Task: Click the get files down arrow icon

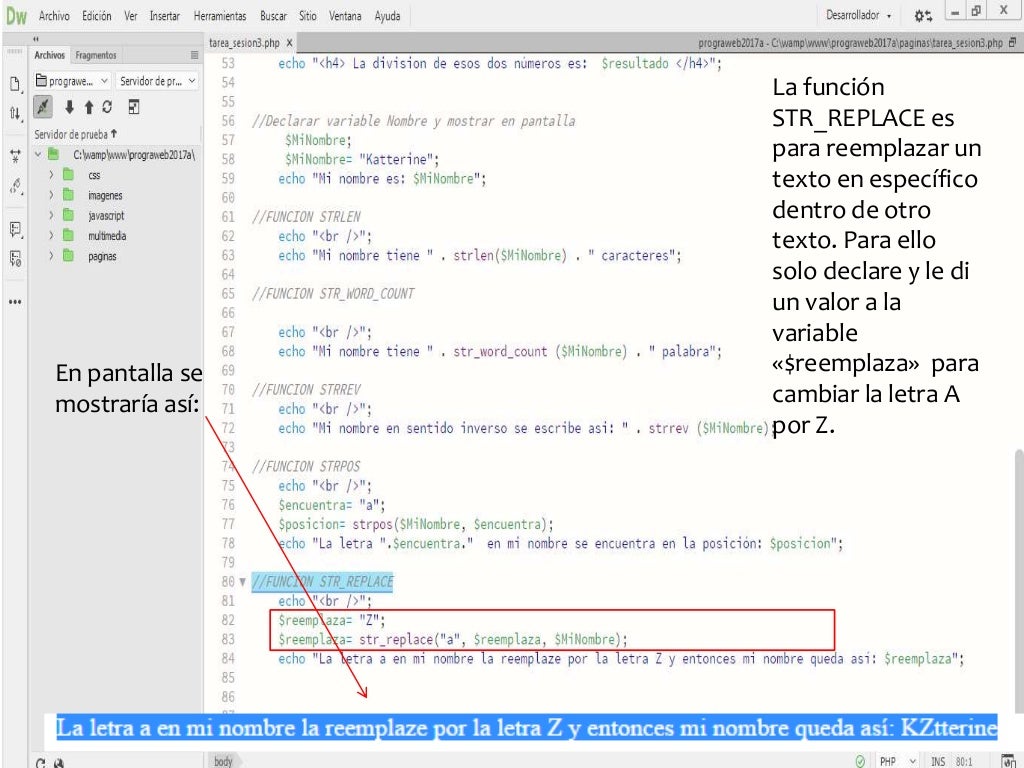Action: pos(70,107)
